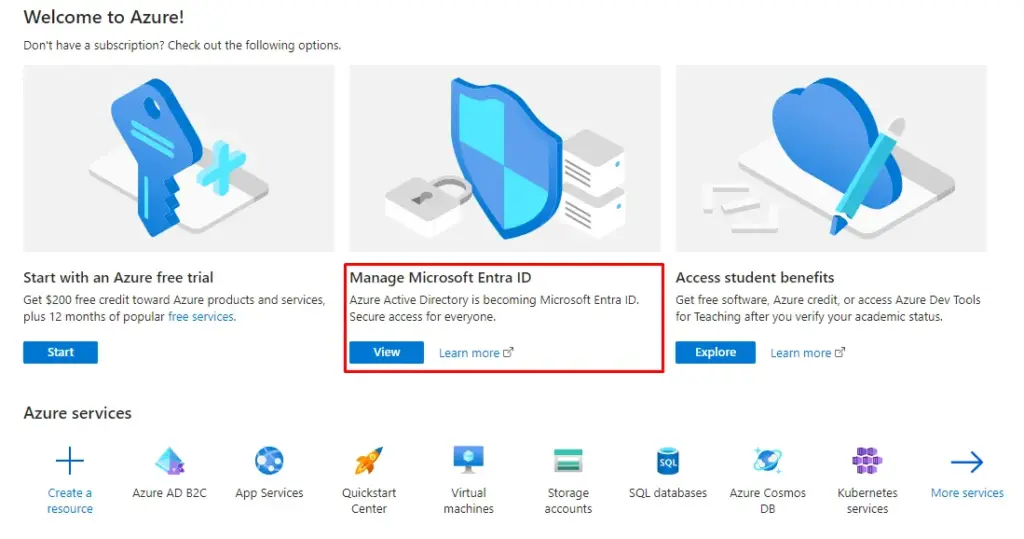Open Learn more link for Entra ID

(476, 353)
